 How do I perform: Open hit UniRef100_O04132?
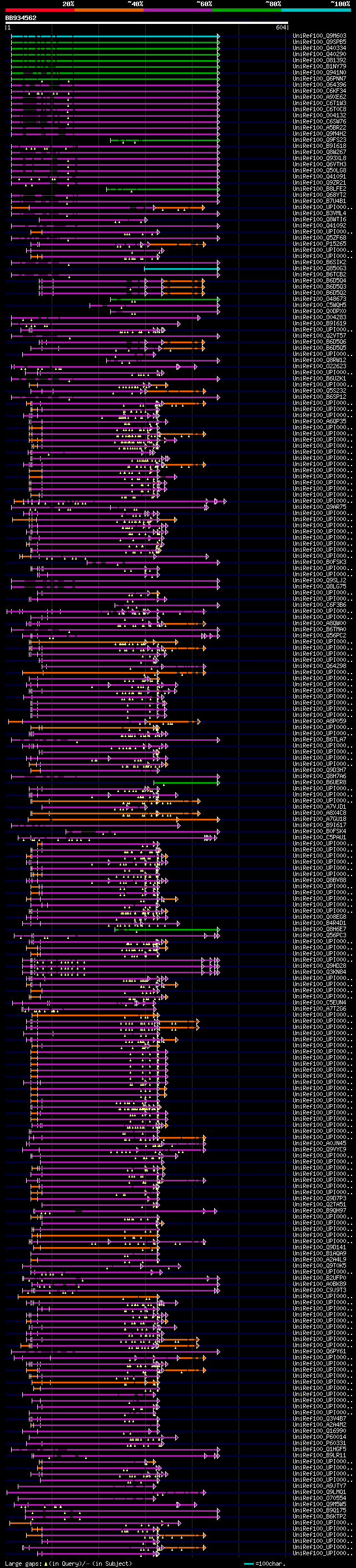319,115
